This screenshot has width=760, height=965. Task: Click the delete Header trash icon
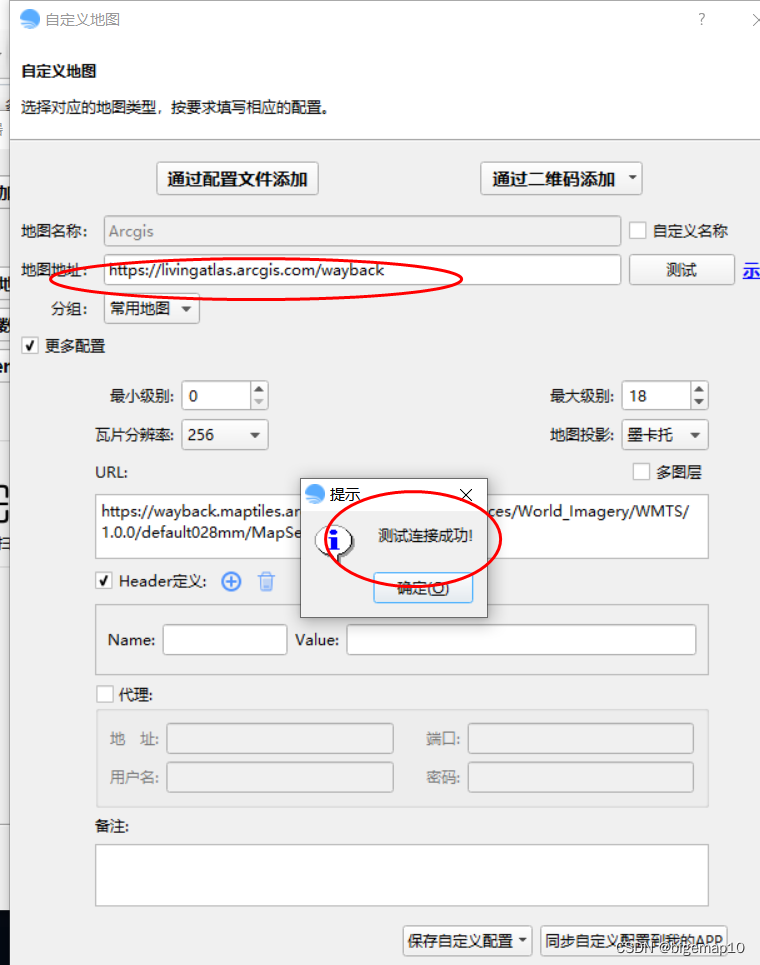266,582
